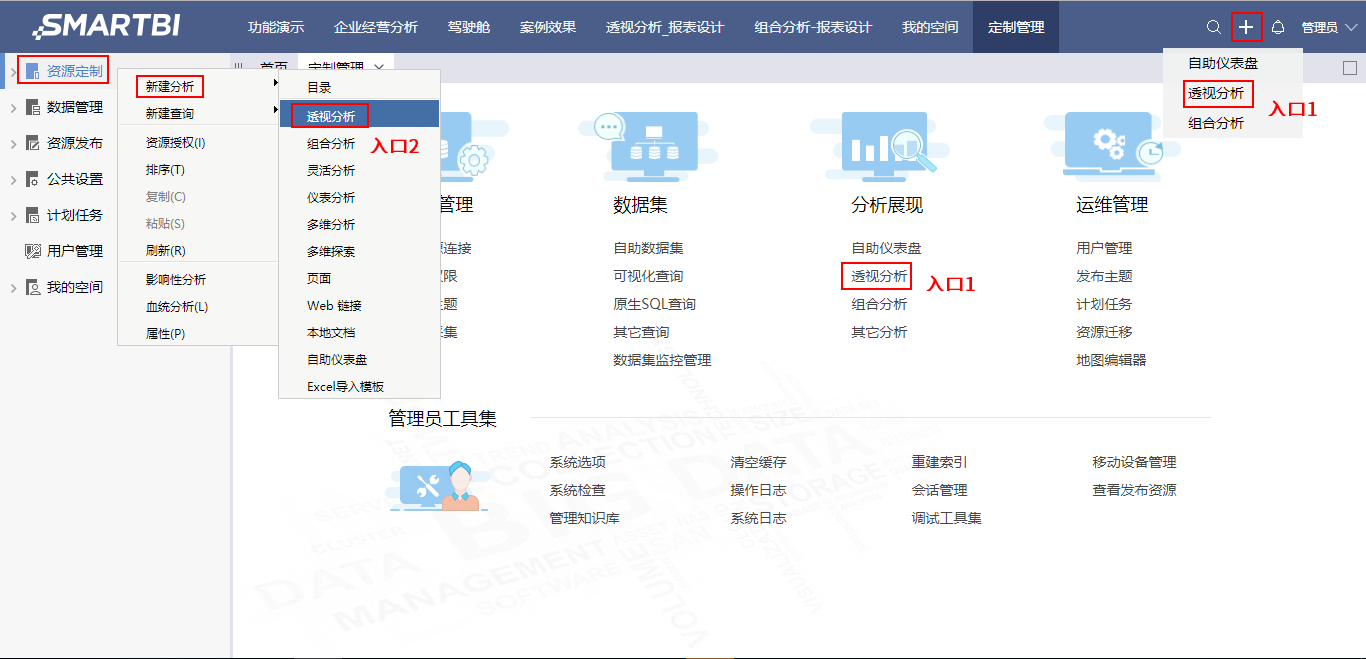Choose 多维探索 in the submenu

click(359, 252)
